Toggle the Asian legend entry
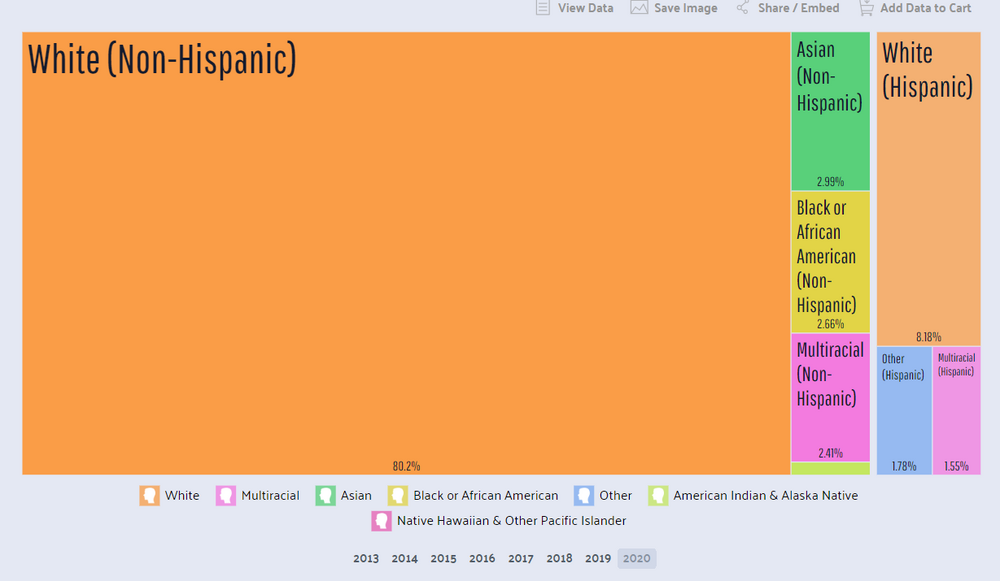Screen dimensions: 1000x581 pos(324,495)
